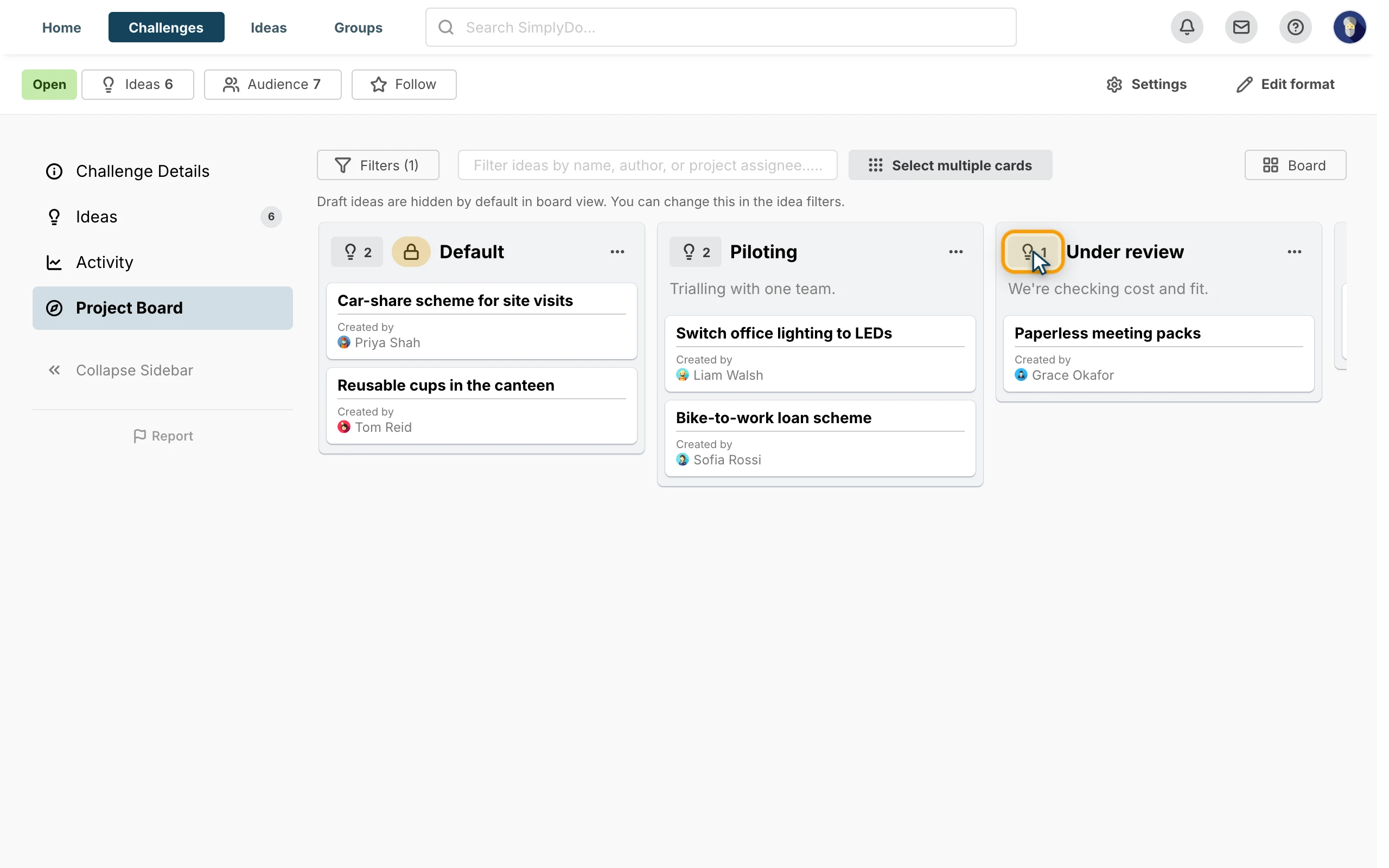Click Grace Okafor's avatar
Screen dimensions: 1389x868
[x=1021, y=375]
